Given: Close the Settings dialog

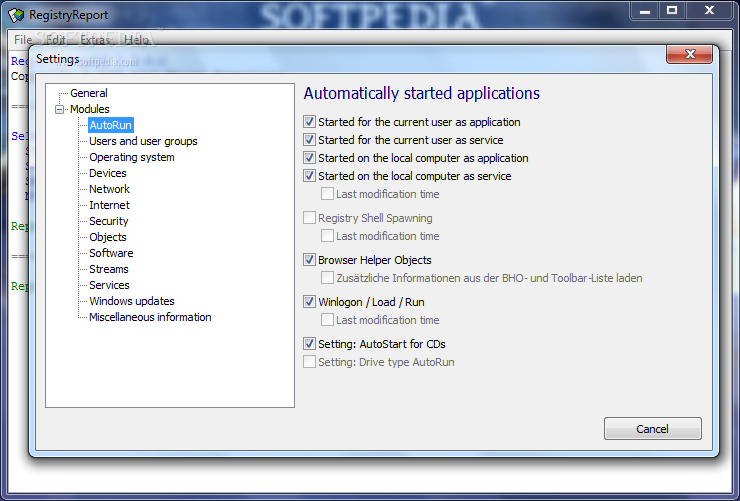Looking at the screenshot, I should coord(690,54).
